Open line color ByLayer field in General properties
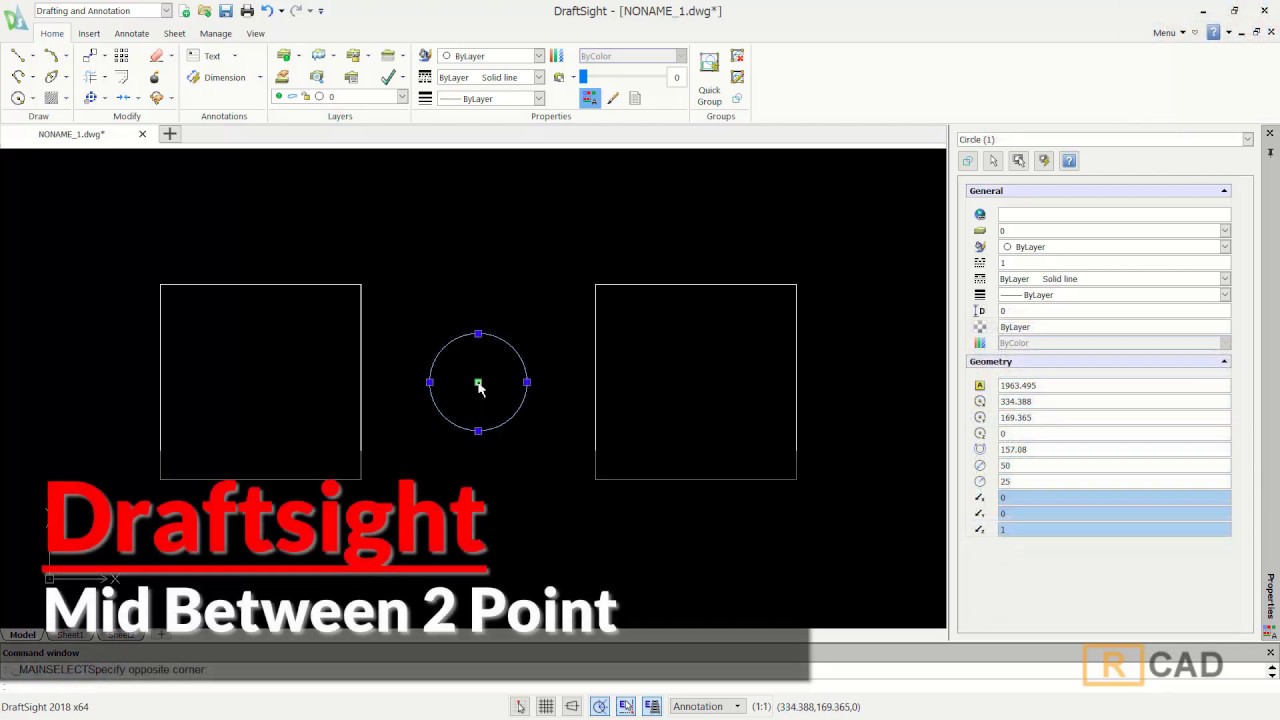This screenshot has height=720, width=1280. [x=1114, y=247]
